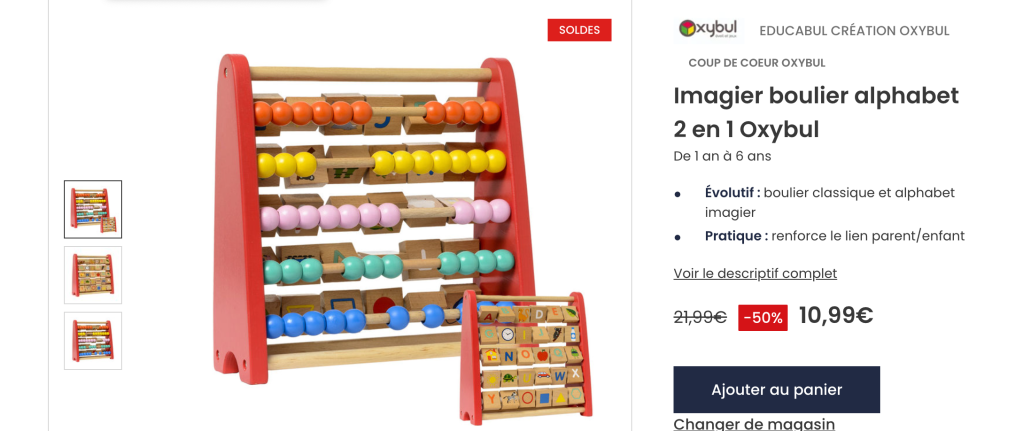
Task: Click the Imagier boulier alphabet product title
Action: coord(816,112)
